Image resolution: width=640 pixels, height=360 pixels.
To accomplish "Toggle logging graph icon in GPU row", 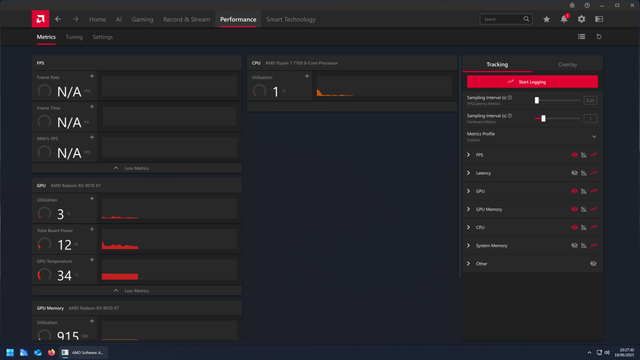I will click(593, 191).
